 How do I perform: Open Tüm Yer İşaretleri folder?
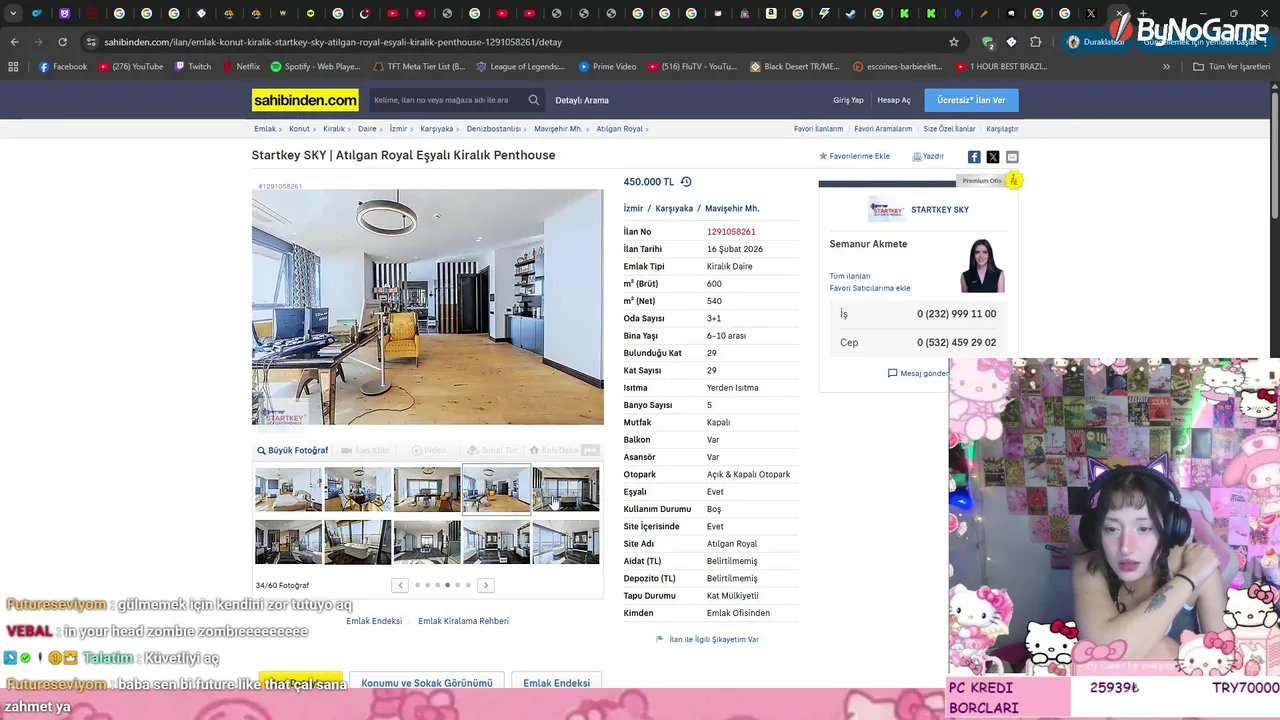(1231, 67)
